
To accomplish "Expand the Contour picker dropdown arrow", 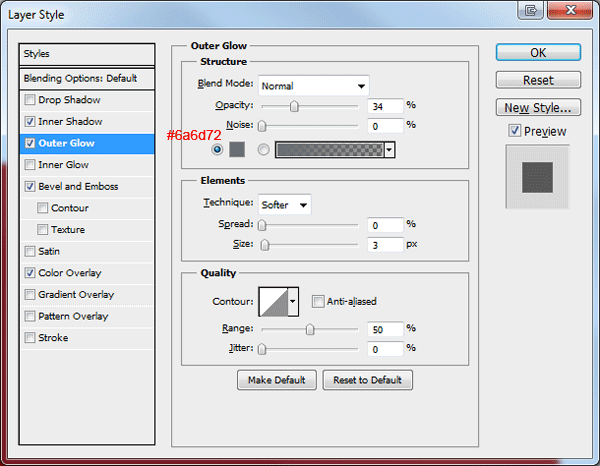I will pyautogui.click(x=293, y=301).
